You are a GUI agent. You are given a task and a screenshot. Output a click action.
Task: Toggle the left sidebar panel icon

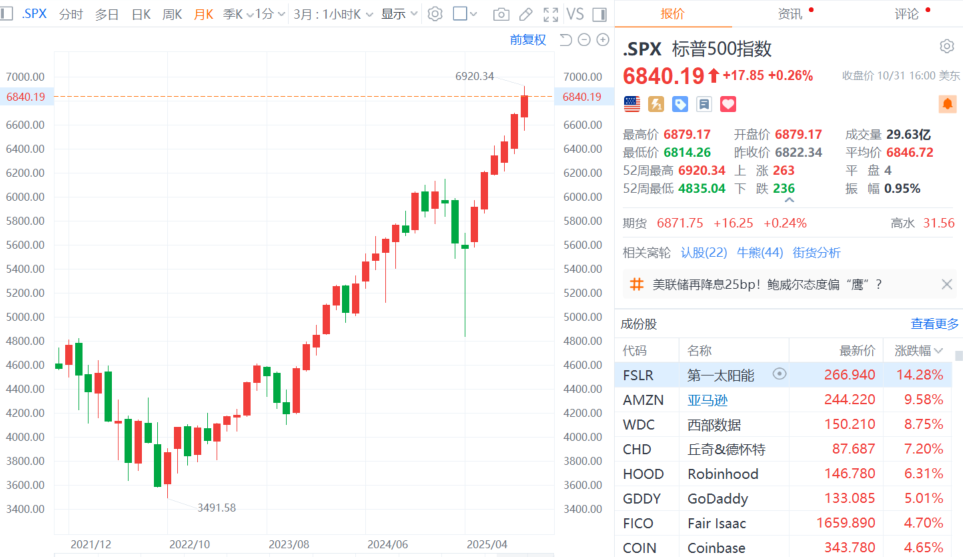tap(7, 14)
